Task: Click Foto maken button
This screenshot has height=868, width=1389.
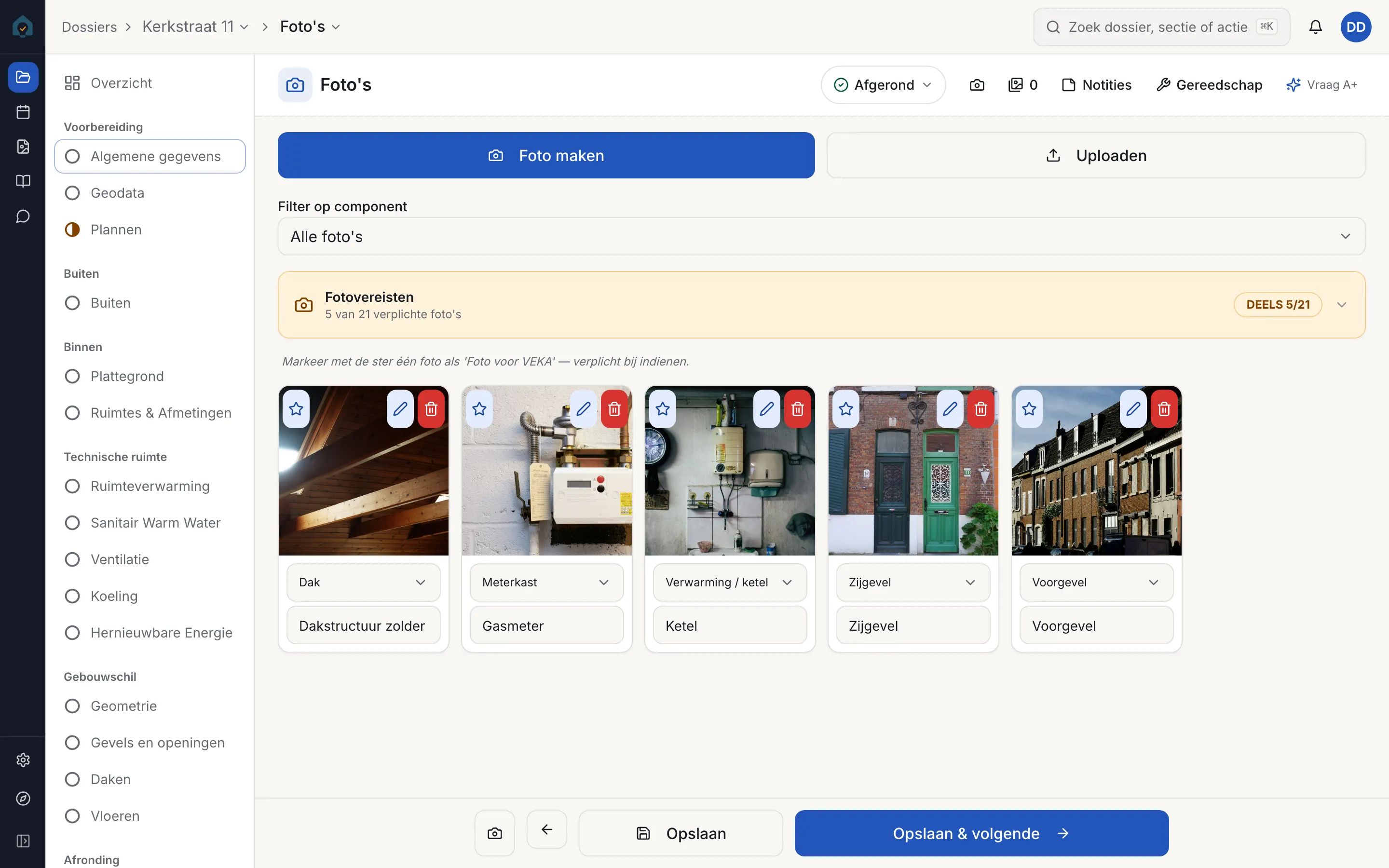Action: [x=546, y=156]
